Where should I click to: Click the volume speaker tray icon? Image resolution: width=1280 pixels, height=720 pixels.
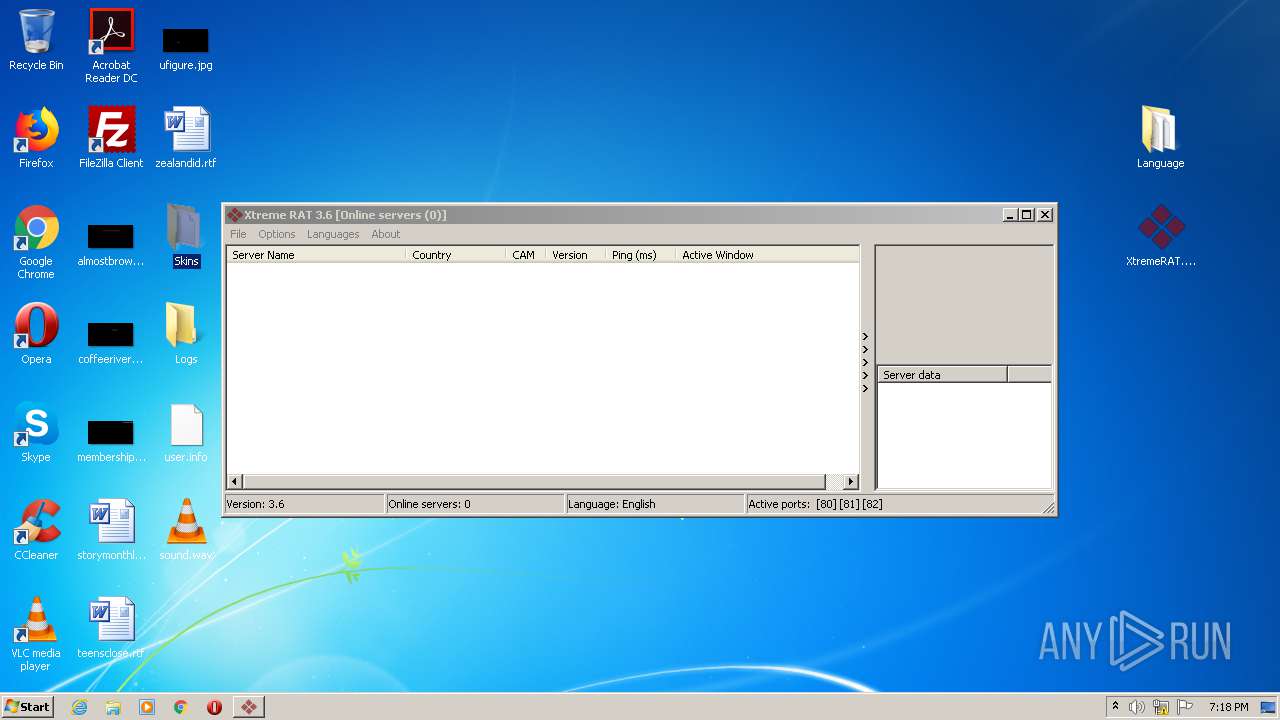1137,707
